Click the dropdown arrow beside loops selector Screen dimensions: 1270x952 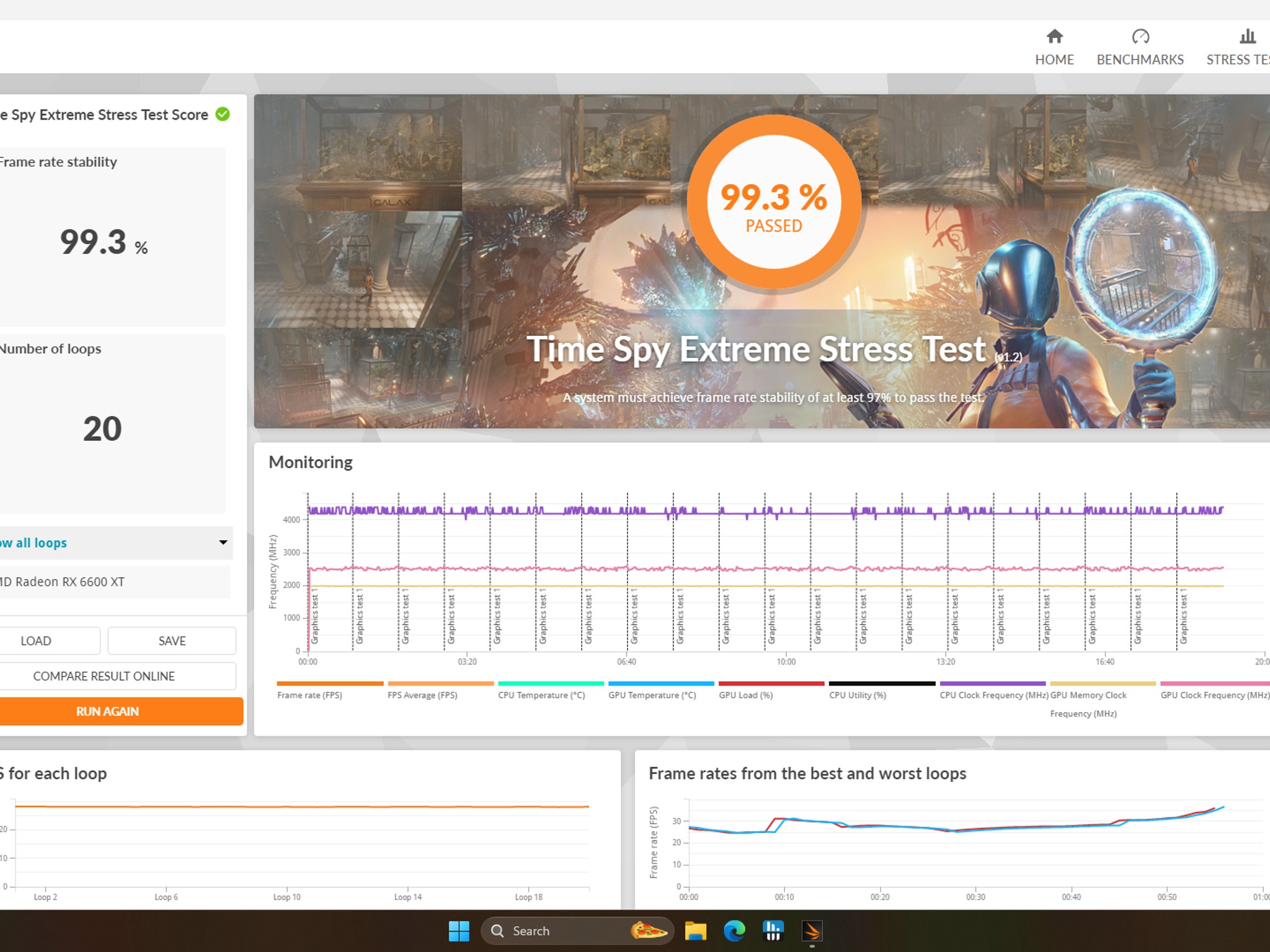coord(223,542)
